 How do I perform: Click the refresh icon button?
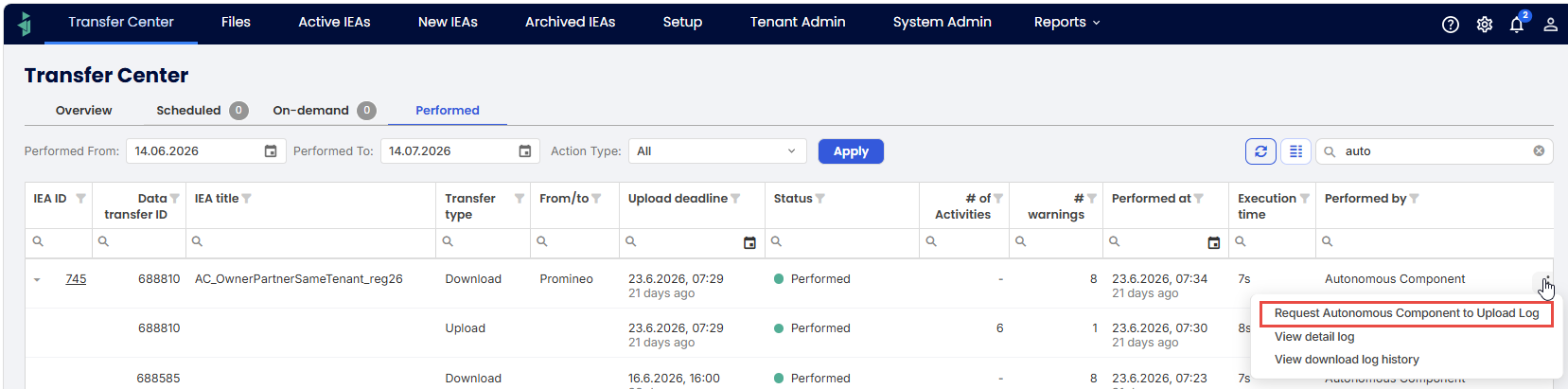1260,151
